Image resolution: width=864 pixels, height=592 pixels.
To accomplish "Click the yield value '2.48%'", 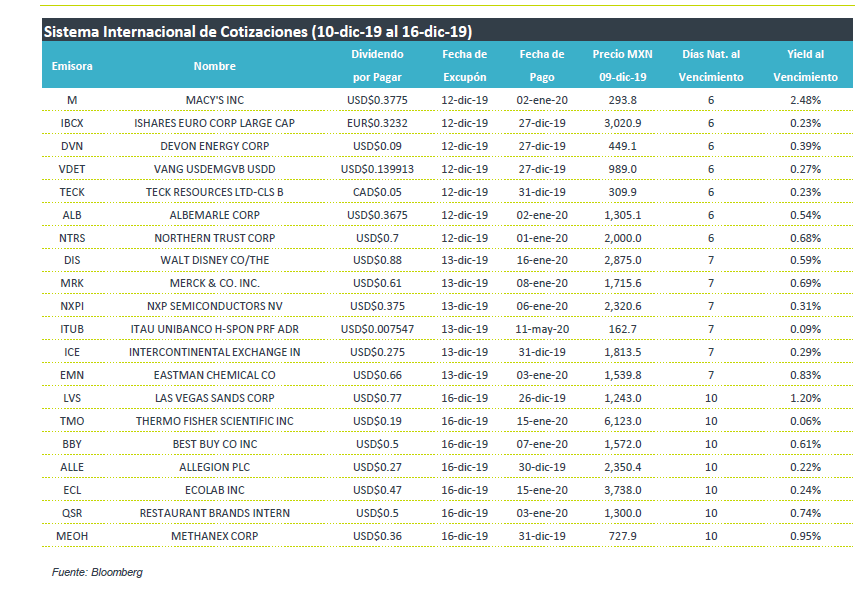I will pos(806,100).
